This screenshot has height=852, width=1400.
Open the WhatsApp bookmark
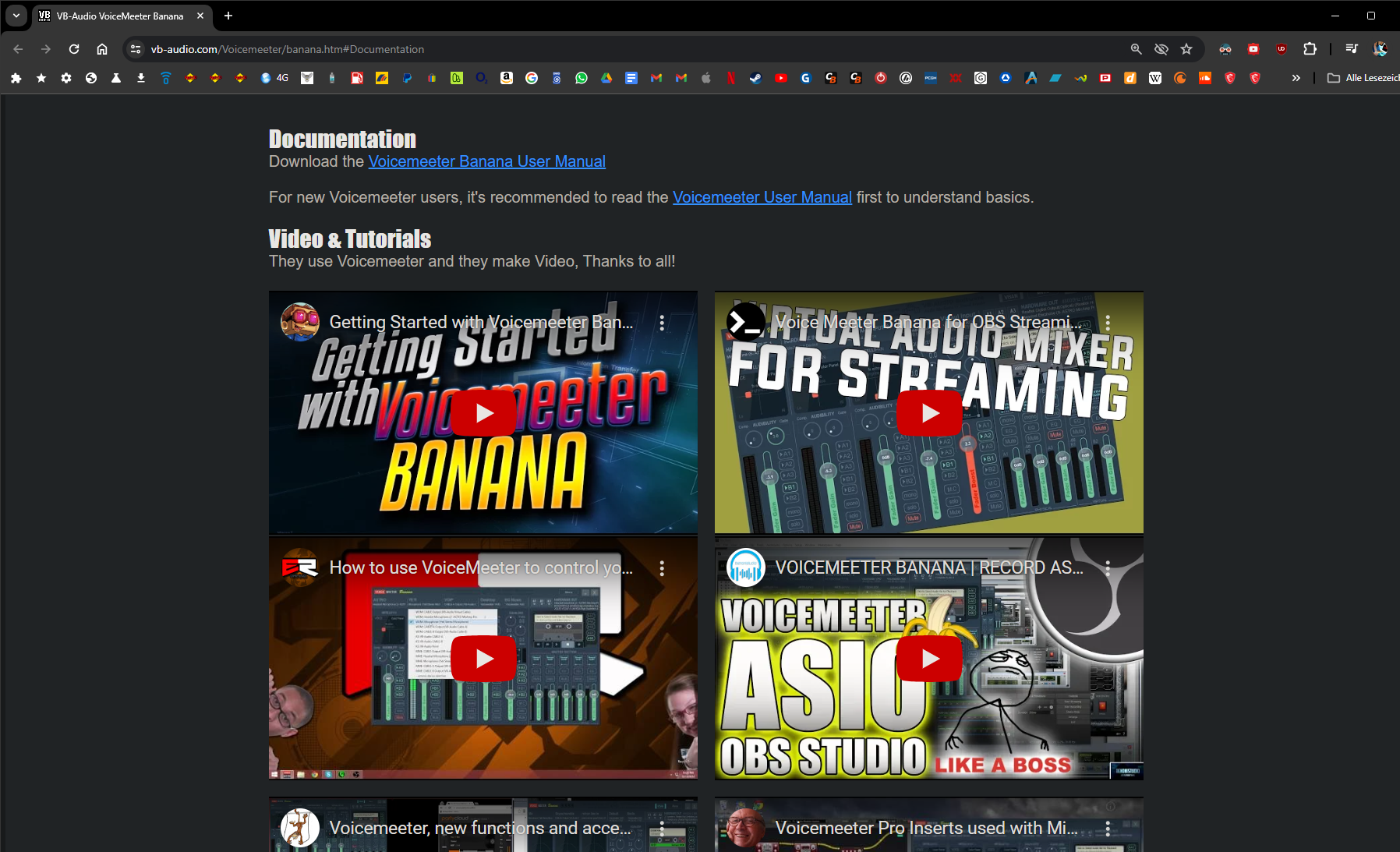point(582,78)
